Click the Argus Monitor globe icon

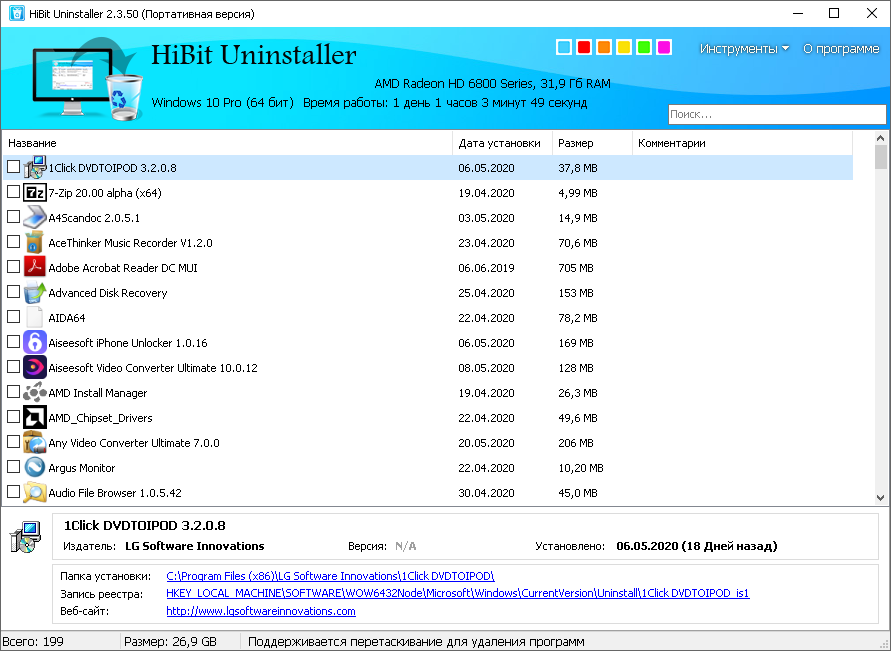pos(35,467)
